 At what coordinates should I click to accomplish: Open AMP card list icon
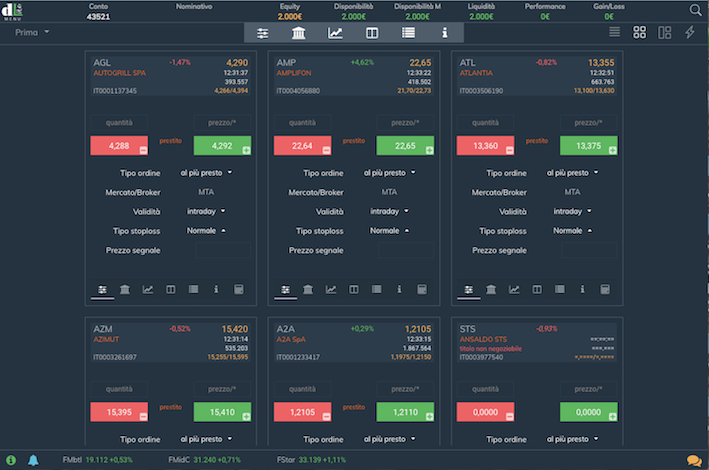click(x=377, y=290)
